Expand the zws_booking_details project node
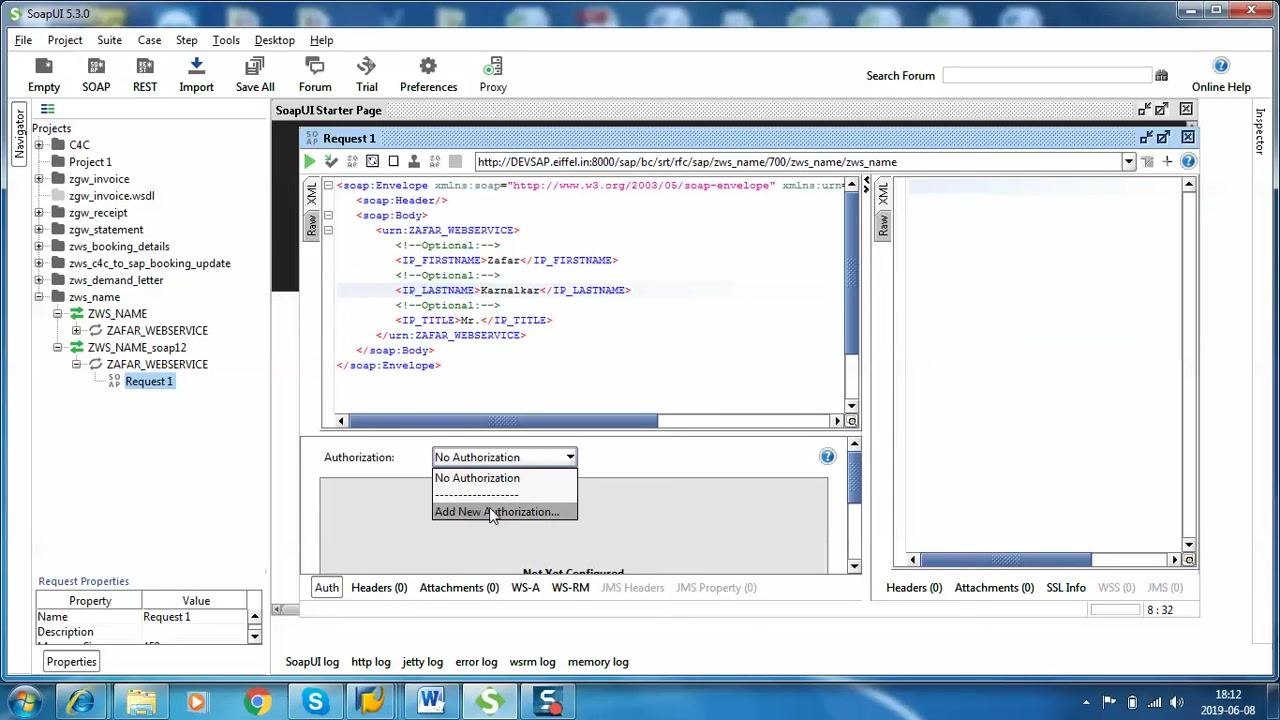 pyautogui.click(x=39, y=246)
